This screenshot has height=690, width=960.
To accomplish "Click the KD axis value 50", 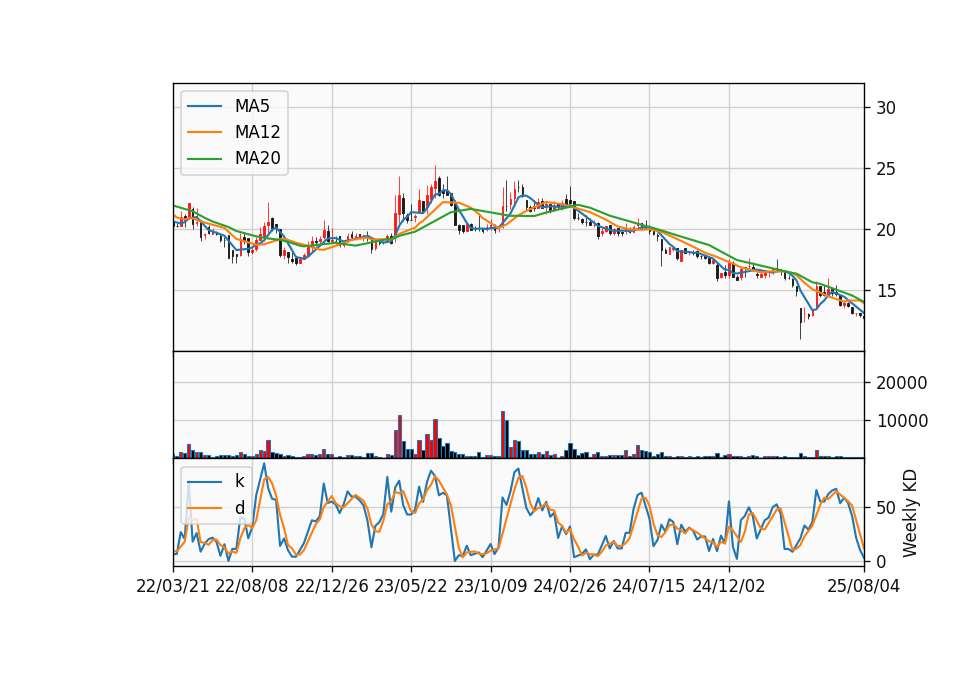I will (886, 508).
